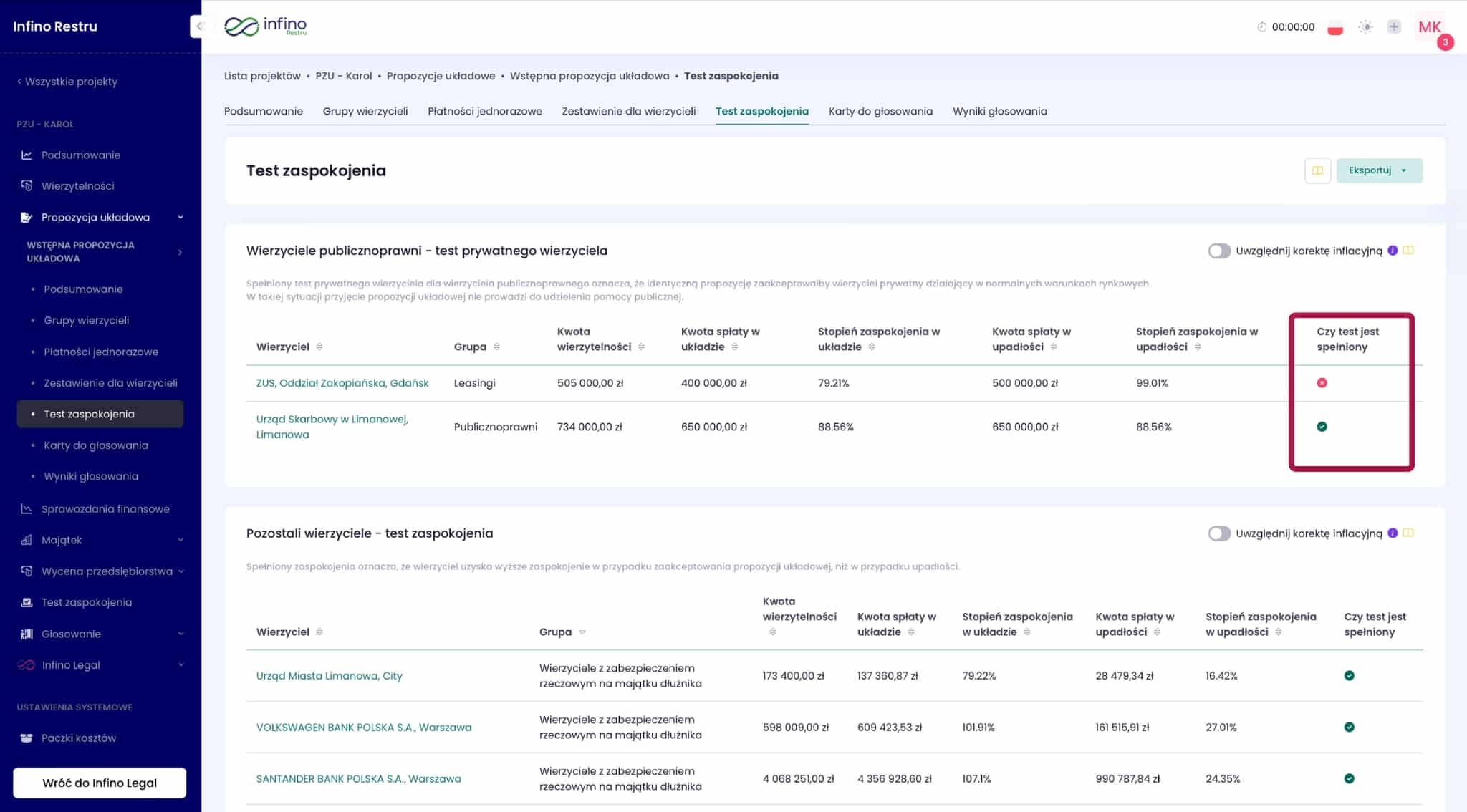
Task: Click info icon by first inflation toggle
Action: [1393, 251]
